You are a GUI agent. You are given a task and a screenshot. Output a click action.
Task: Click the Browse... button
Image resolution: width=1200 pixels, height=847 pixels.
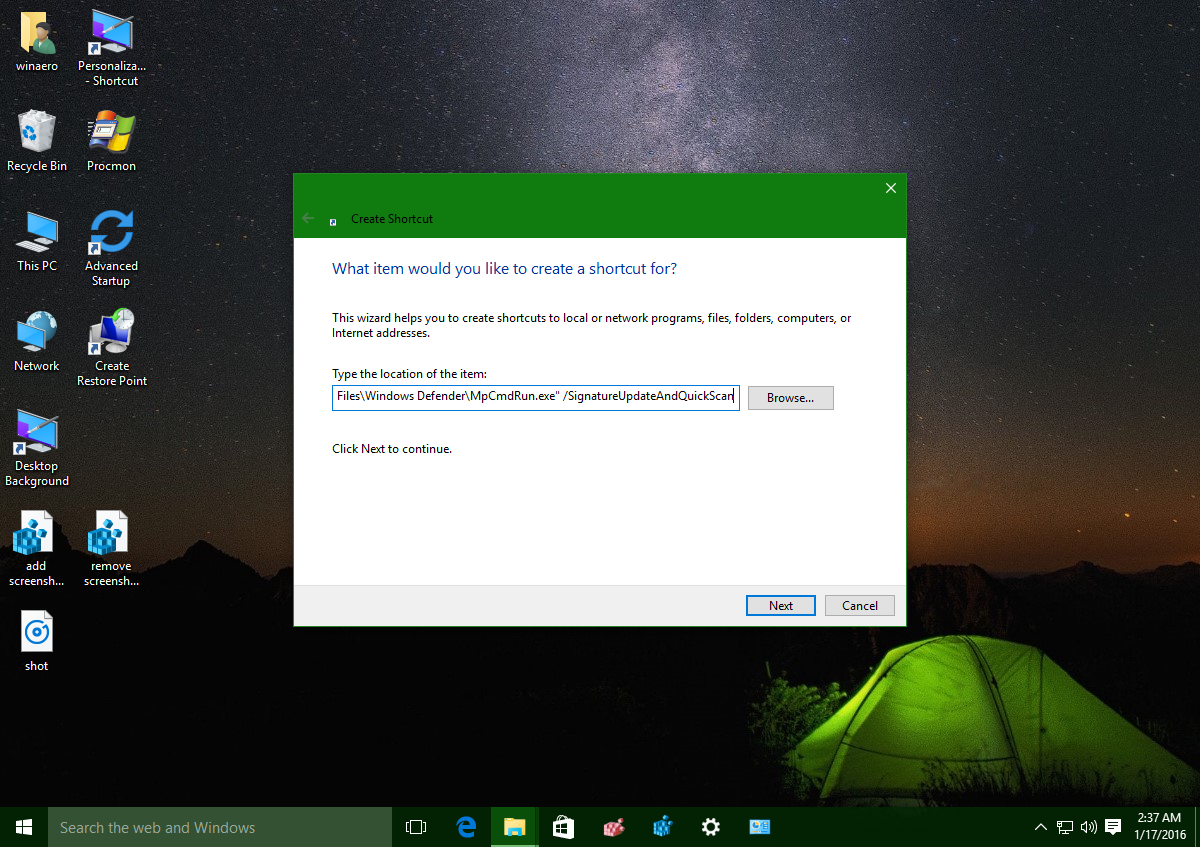pyautogui.click(x=790, y=398)
